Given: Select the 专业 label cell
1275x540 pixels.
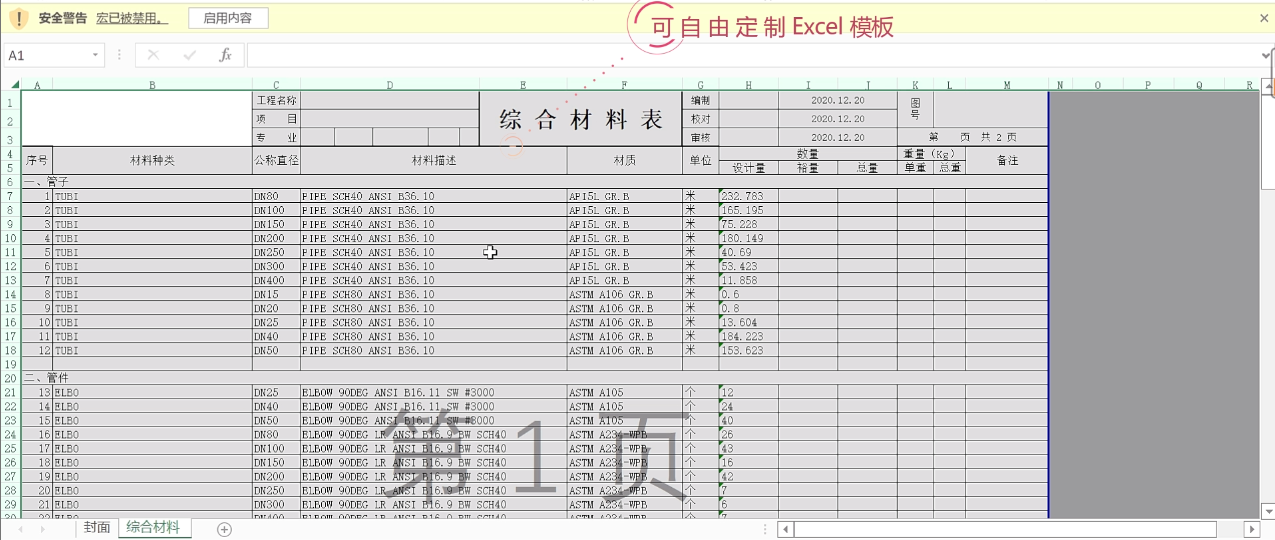Looking at the screenshot, I should pos(276,137).
